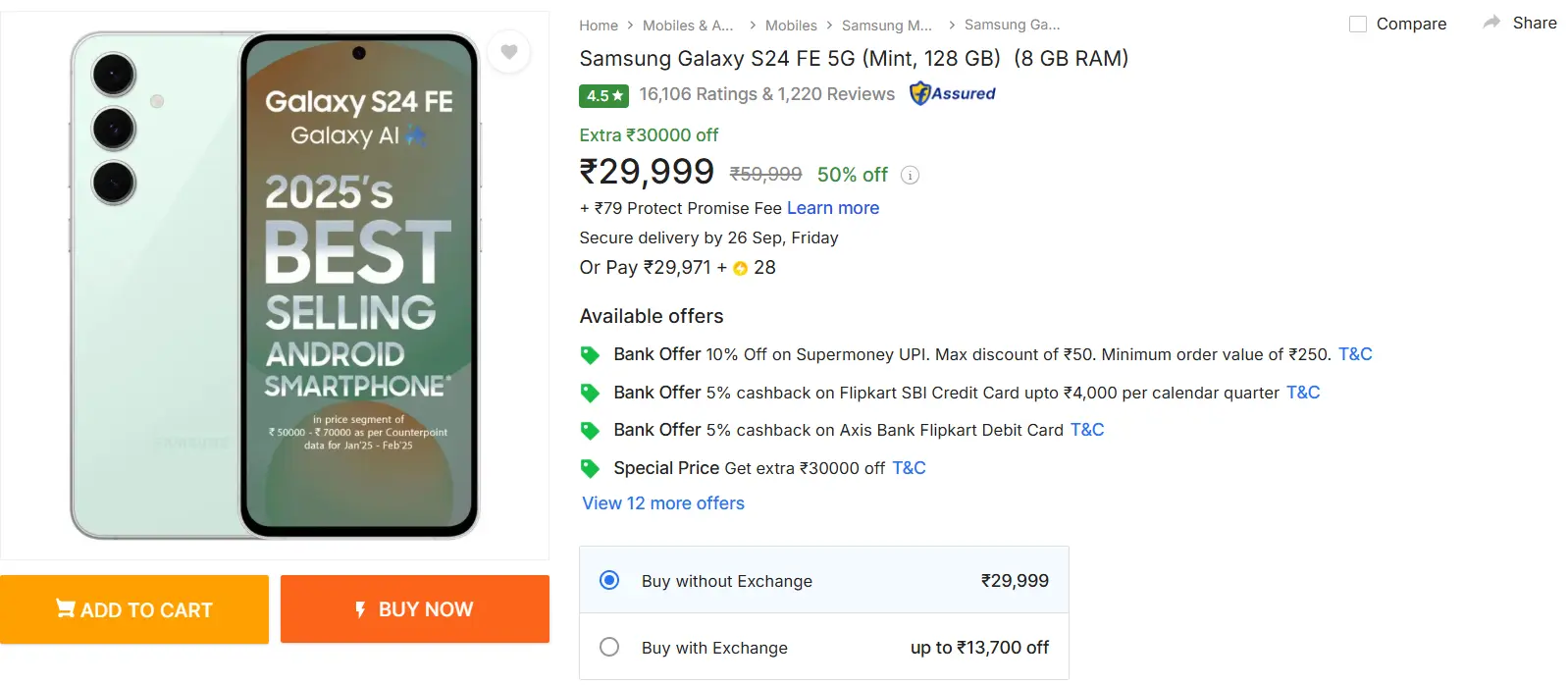1568x685 pixels.
Task: Click the Galaxy S24 FE product image
Action: [275, 285]
